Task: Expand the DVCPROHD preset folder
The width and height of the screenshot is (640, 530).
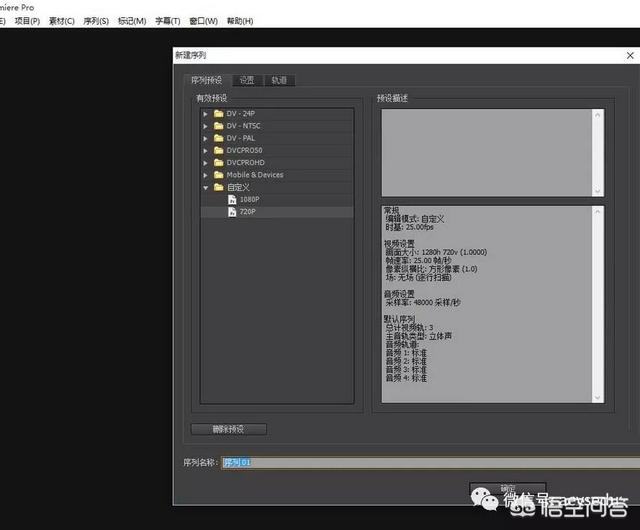Action: pos(206,163)
